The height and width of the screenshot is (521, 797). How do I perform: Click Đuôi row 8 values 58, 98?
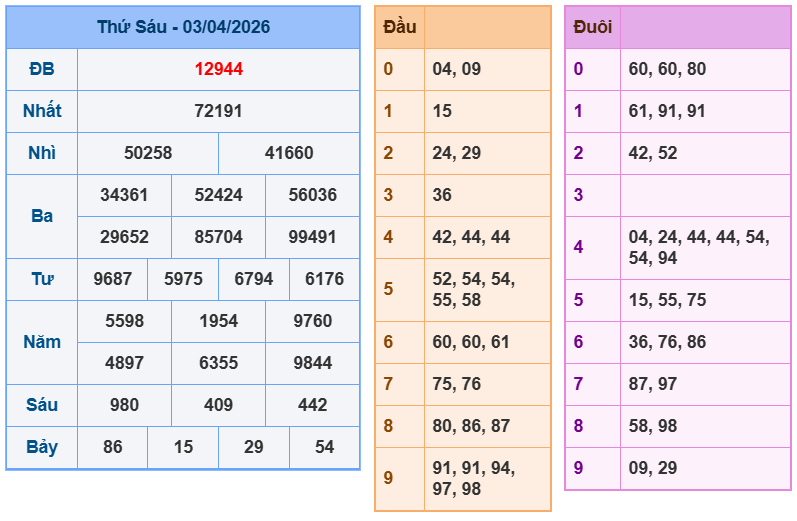click(x=653, y=426)
